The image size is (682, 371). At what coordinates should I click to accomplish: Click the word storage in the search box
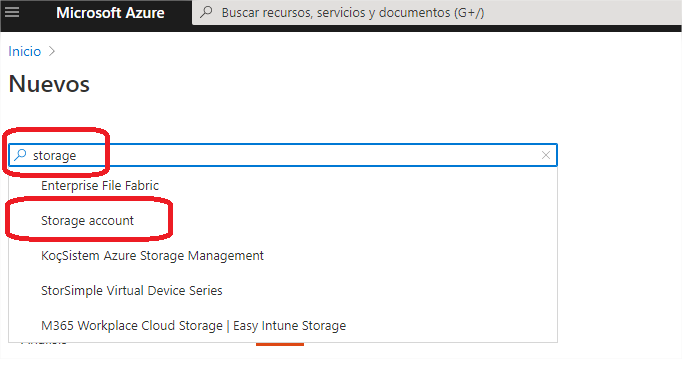point(54,155)
